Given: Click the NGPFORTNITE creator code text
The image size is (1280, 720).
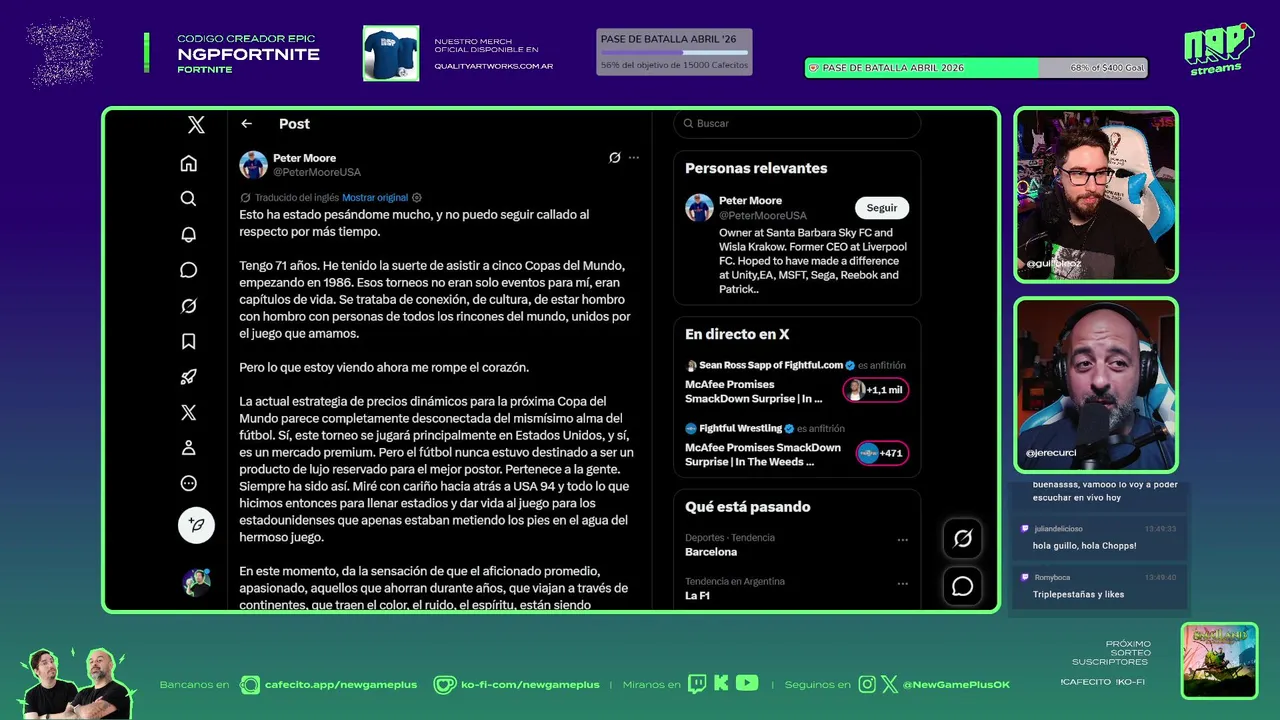Looking at the screenshot, I should pos(248,55).
